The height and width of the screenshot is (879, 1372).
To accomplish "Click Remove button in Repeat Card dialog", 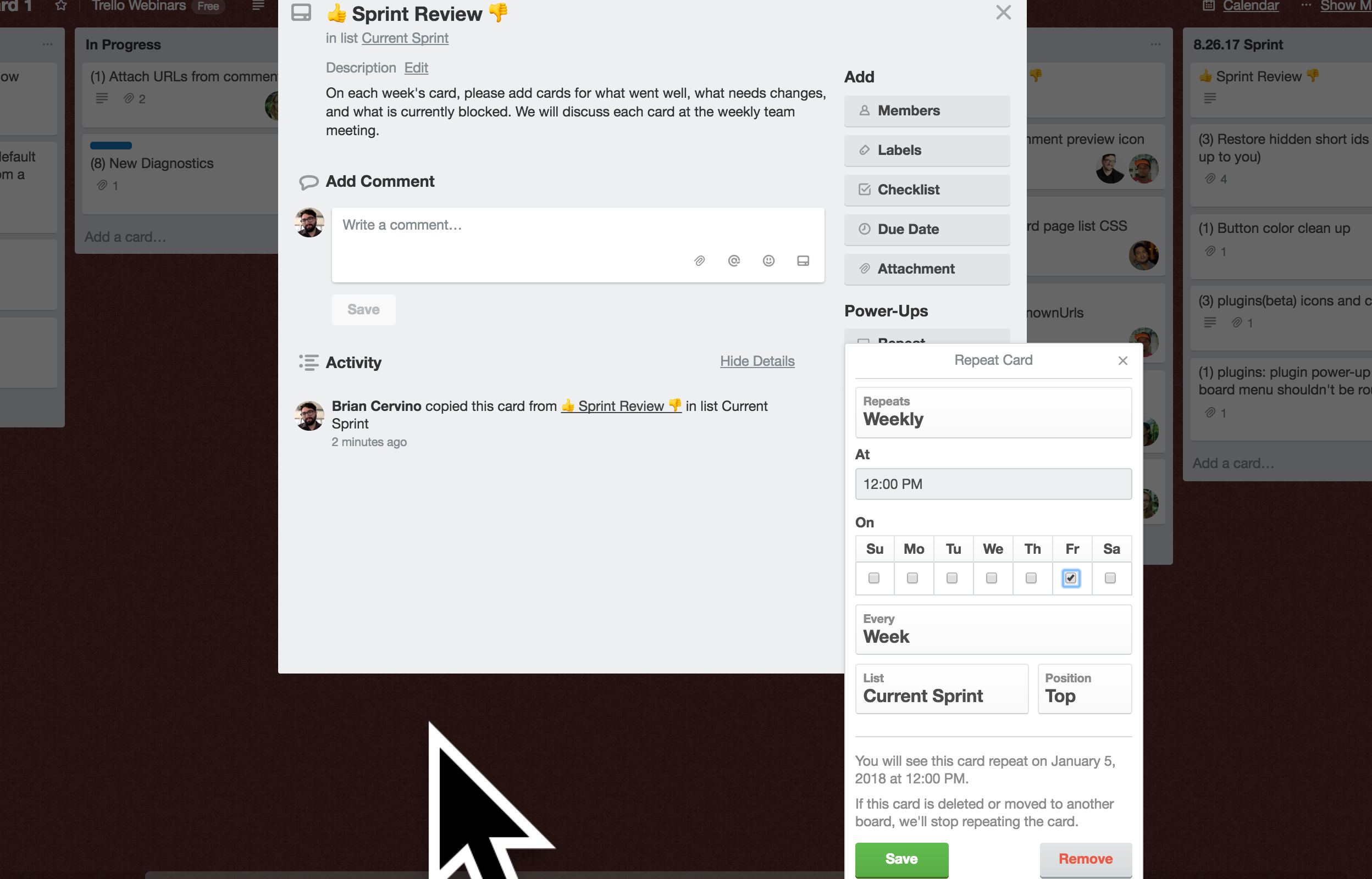I will [x=1086, y=858].
